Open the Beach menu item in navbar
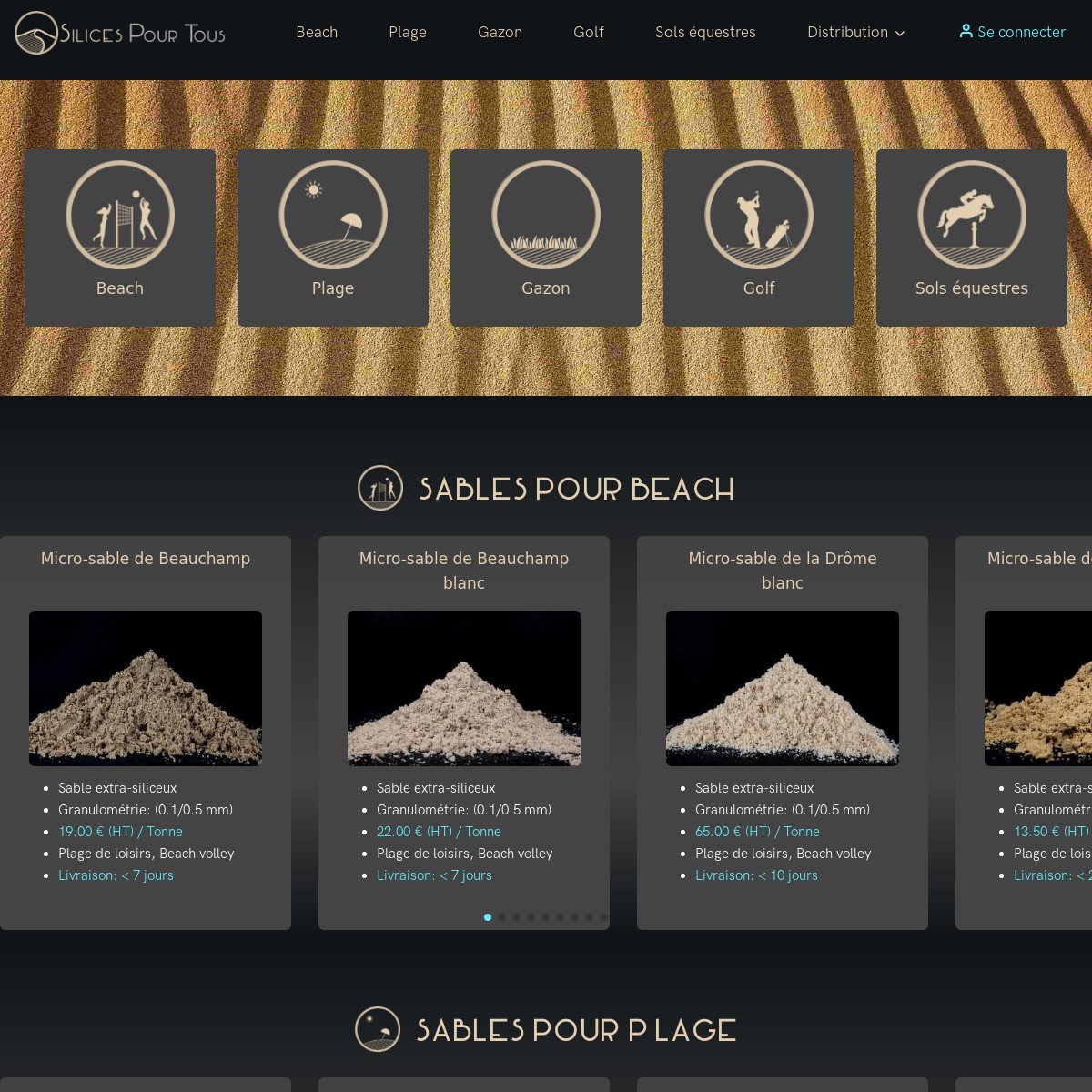This screenshot has height=1092, width=1092. 317,32
